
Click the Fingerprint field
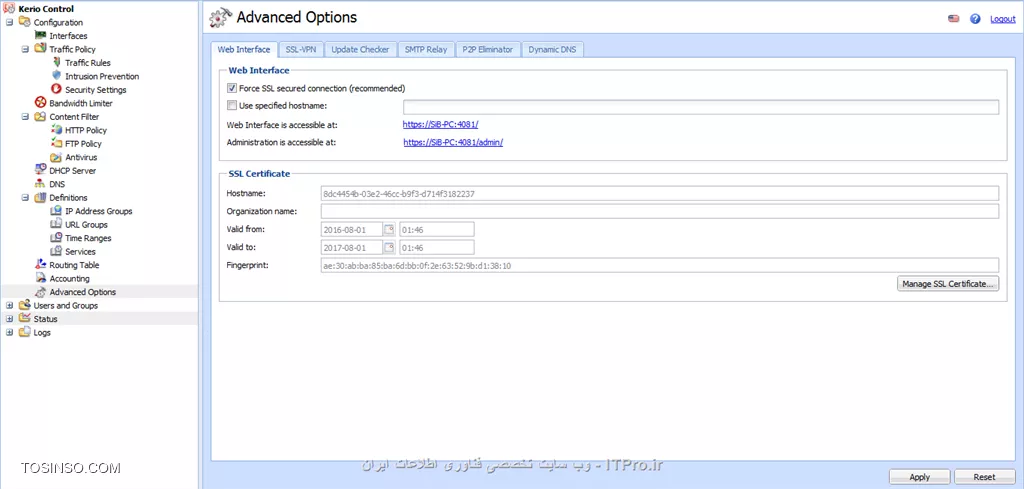[660, 265]
